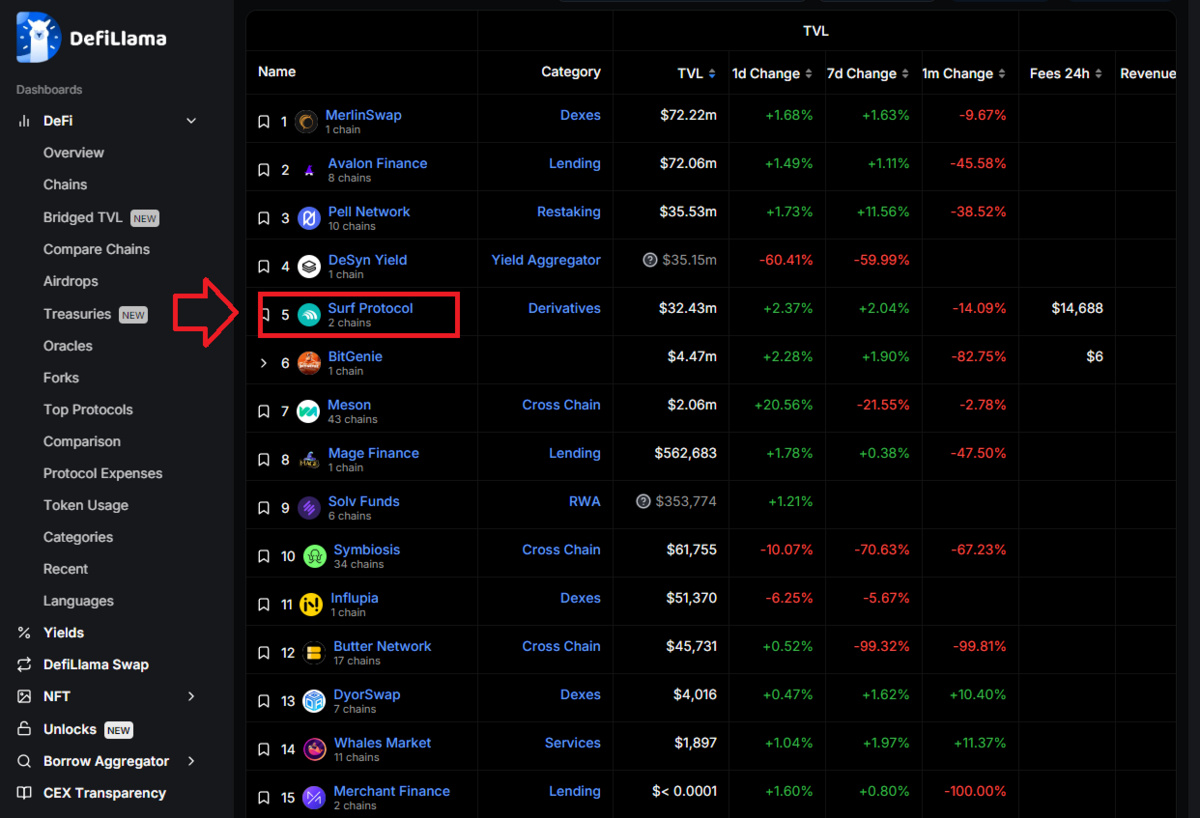This screenshot has width=1200, height=818.
Task: Click the Influpia logo icon
Action: coord(312,605)
